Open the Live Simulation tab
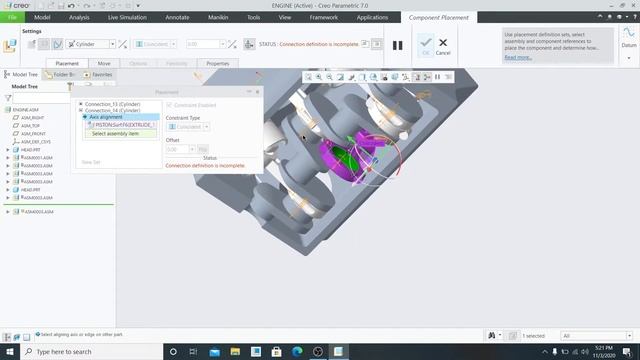This screenshot has height=360, width=640. (127, 17)
